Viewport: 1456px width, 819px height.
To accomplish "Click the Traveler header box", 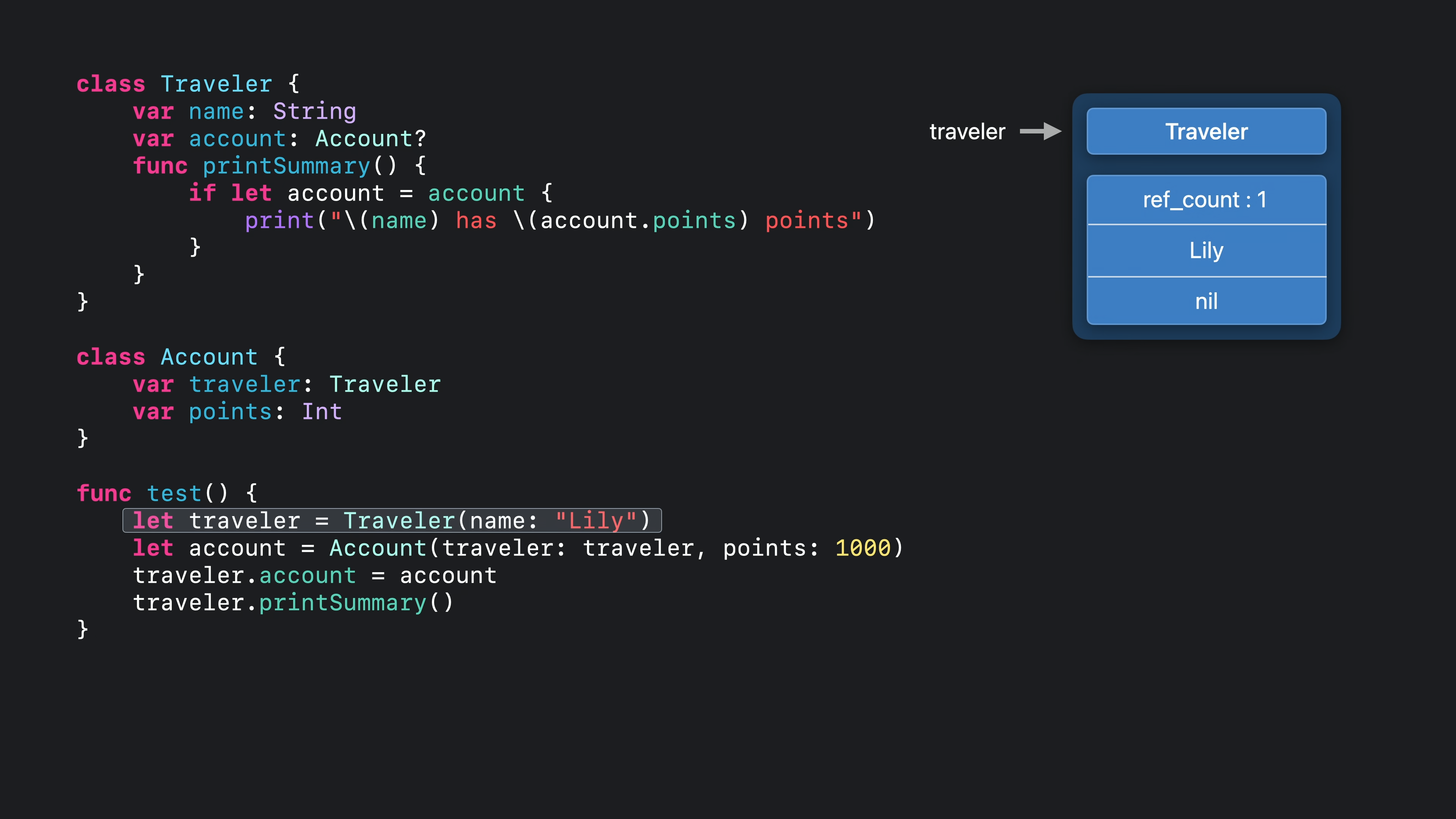I will [x=1206, y=131].
